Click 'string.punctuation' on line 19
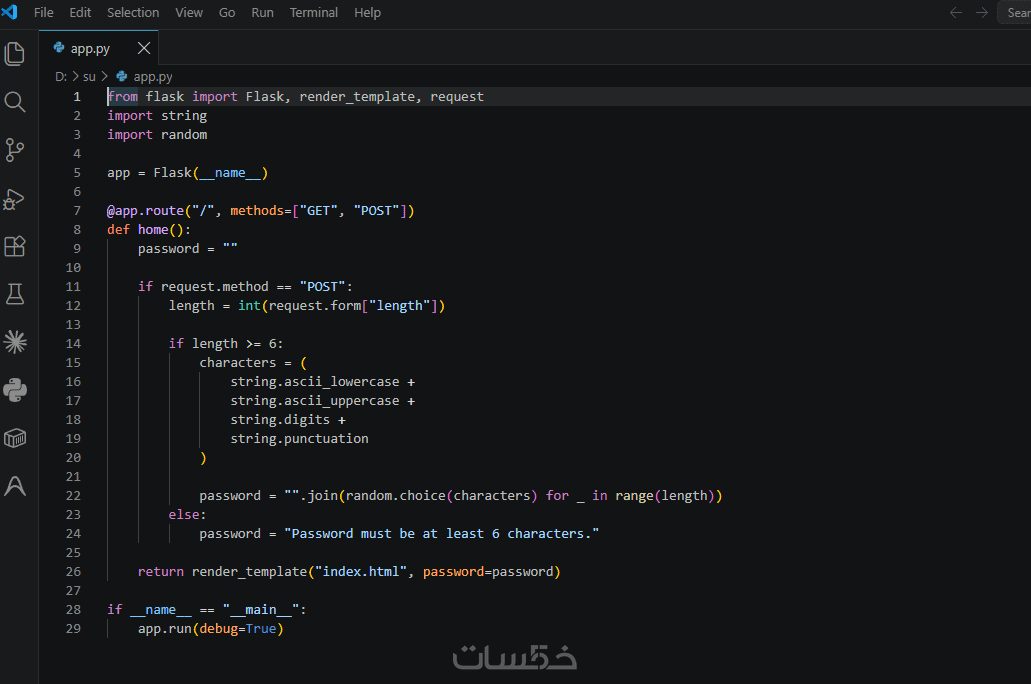Screen dimensions: 1031x684 click(299, 439)
